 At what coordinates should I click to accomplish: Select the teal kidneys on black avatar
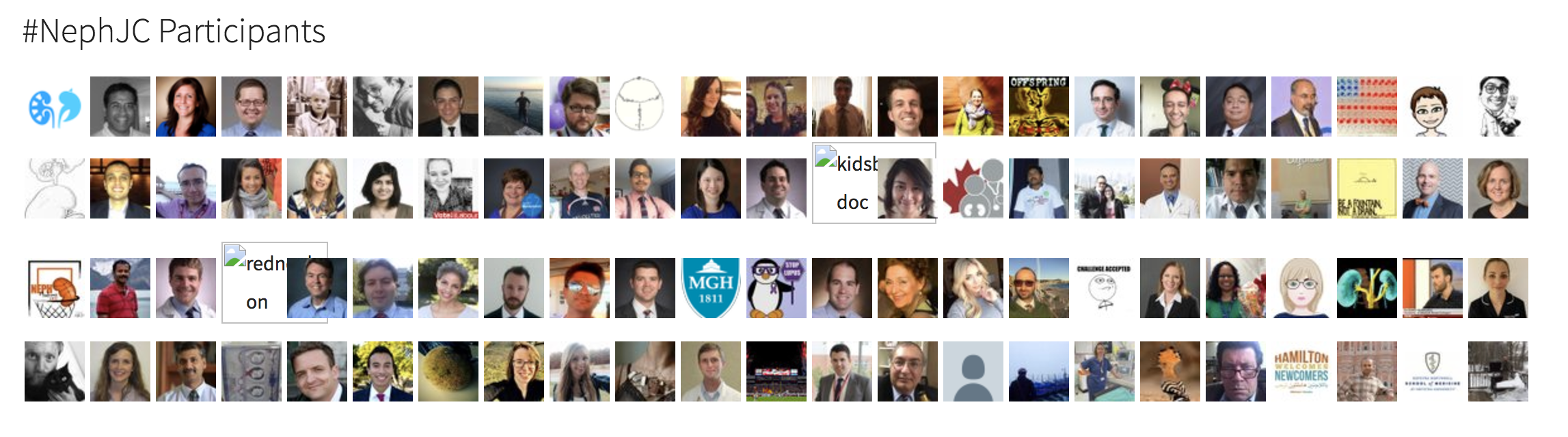(x=1367, y=288)
